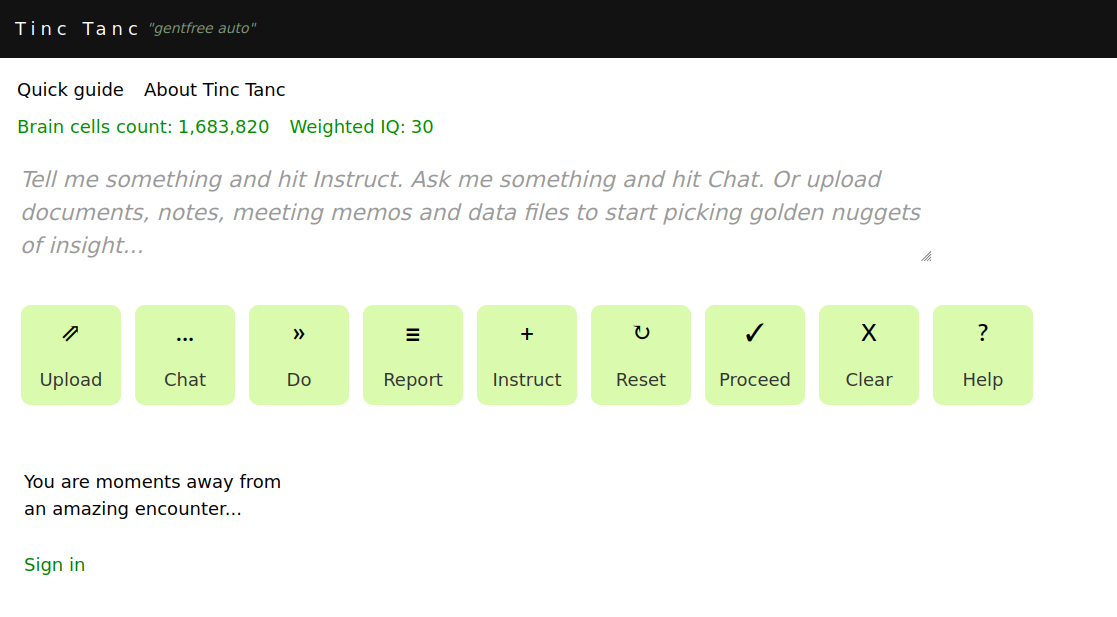
Task: Grab the text area resize handle
Action: [x=926, y=256]
